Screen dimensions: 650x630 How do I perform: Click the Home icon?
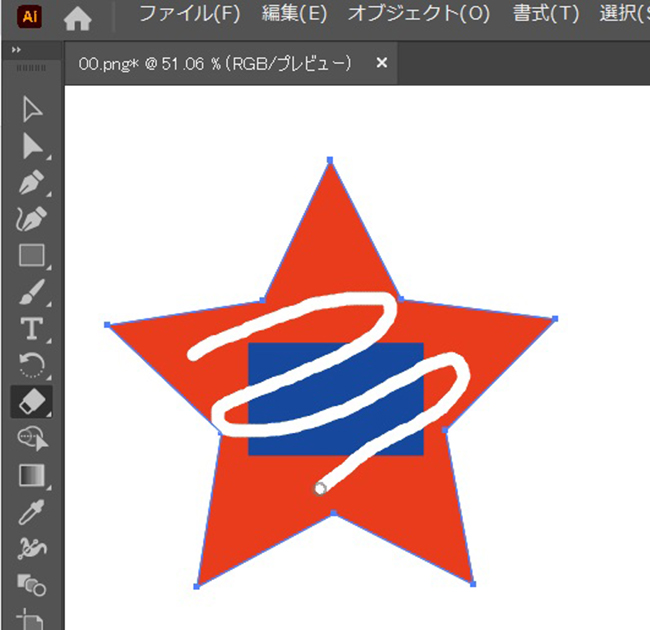click(78, 18)
